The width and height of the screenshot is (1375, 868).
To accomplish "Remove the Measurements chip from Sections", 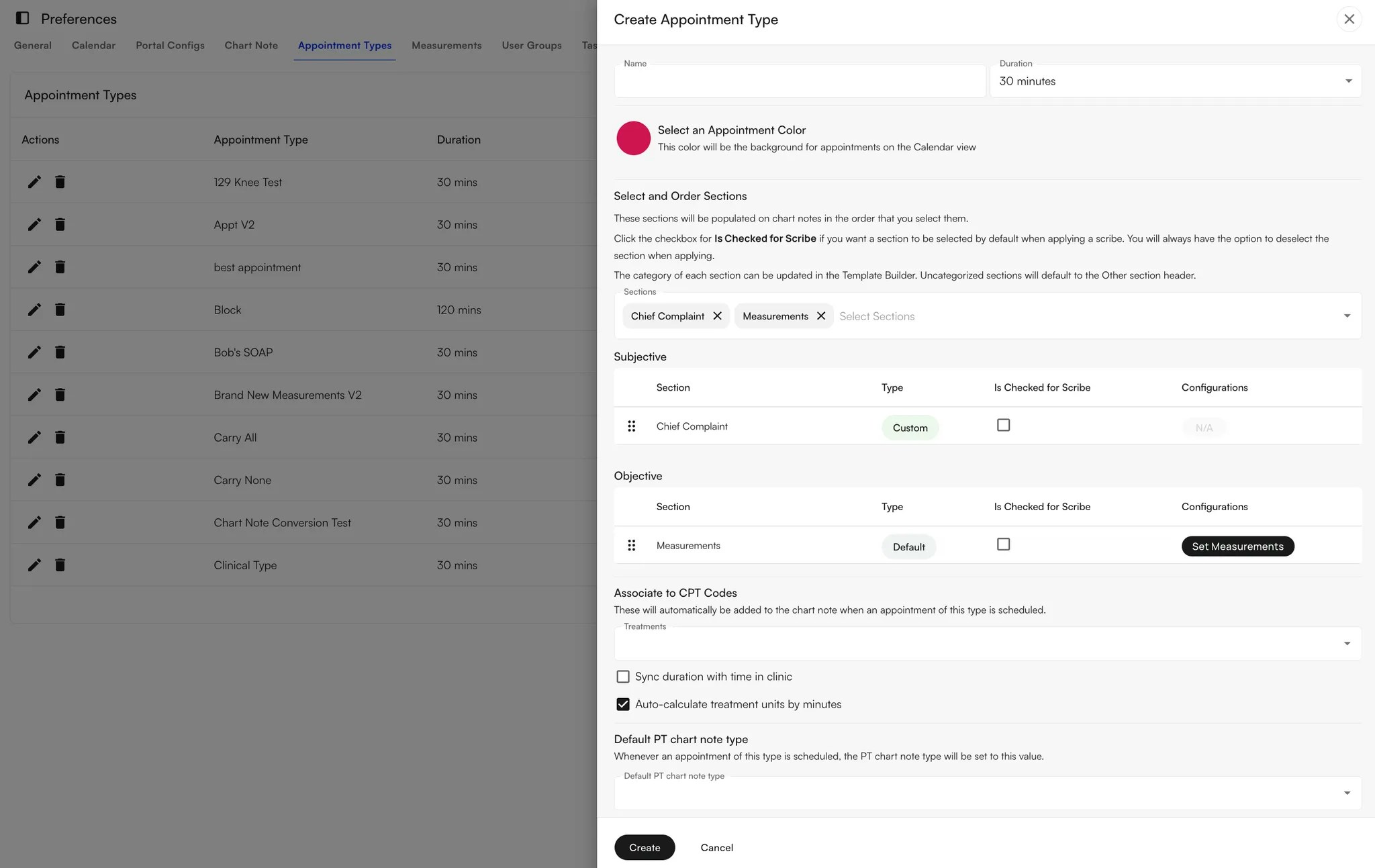I will pyautogui.click(x=820, y=316).
